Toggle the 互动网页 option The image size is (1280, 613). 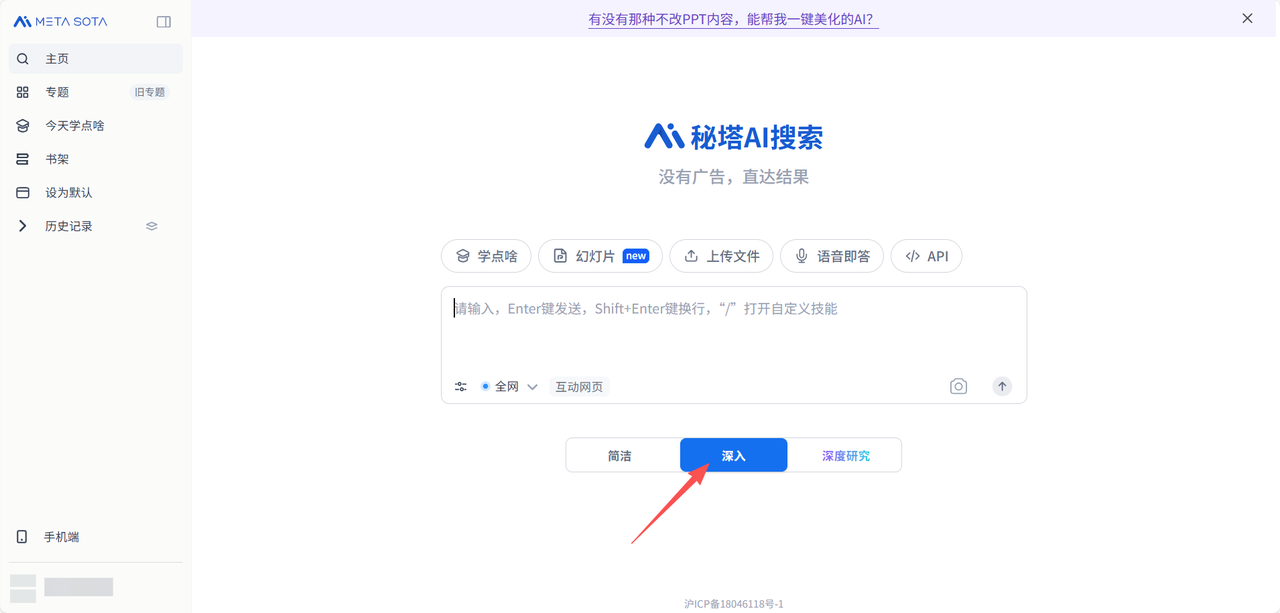point(579,387)
